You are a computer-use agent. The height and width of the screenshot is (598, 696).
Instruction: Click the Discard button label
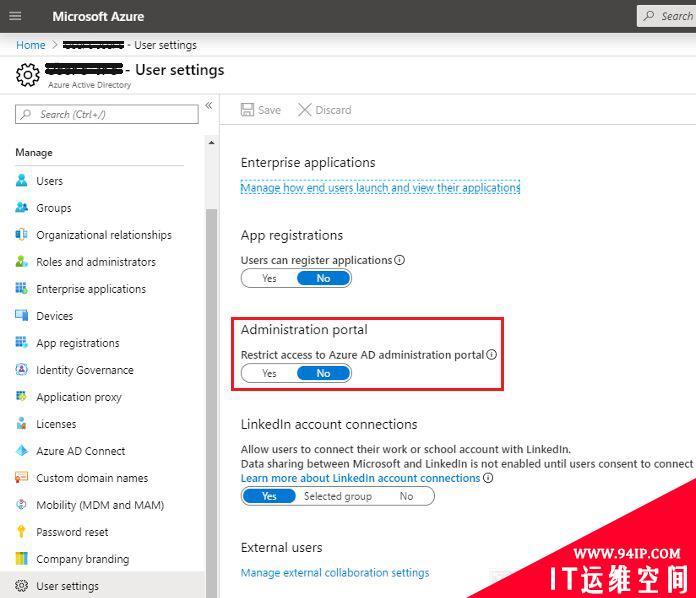click(333, 110)
